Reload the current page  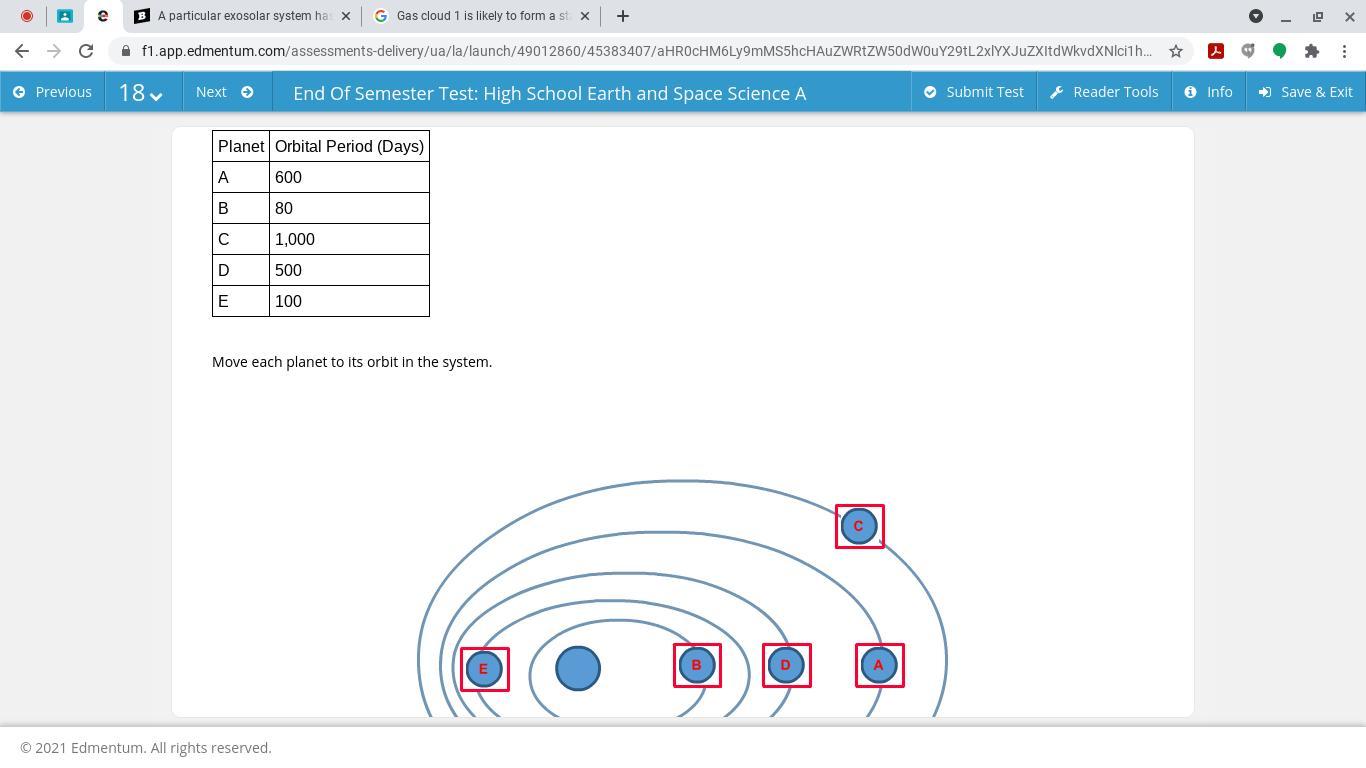[x=86, y=51]
